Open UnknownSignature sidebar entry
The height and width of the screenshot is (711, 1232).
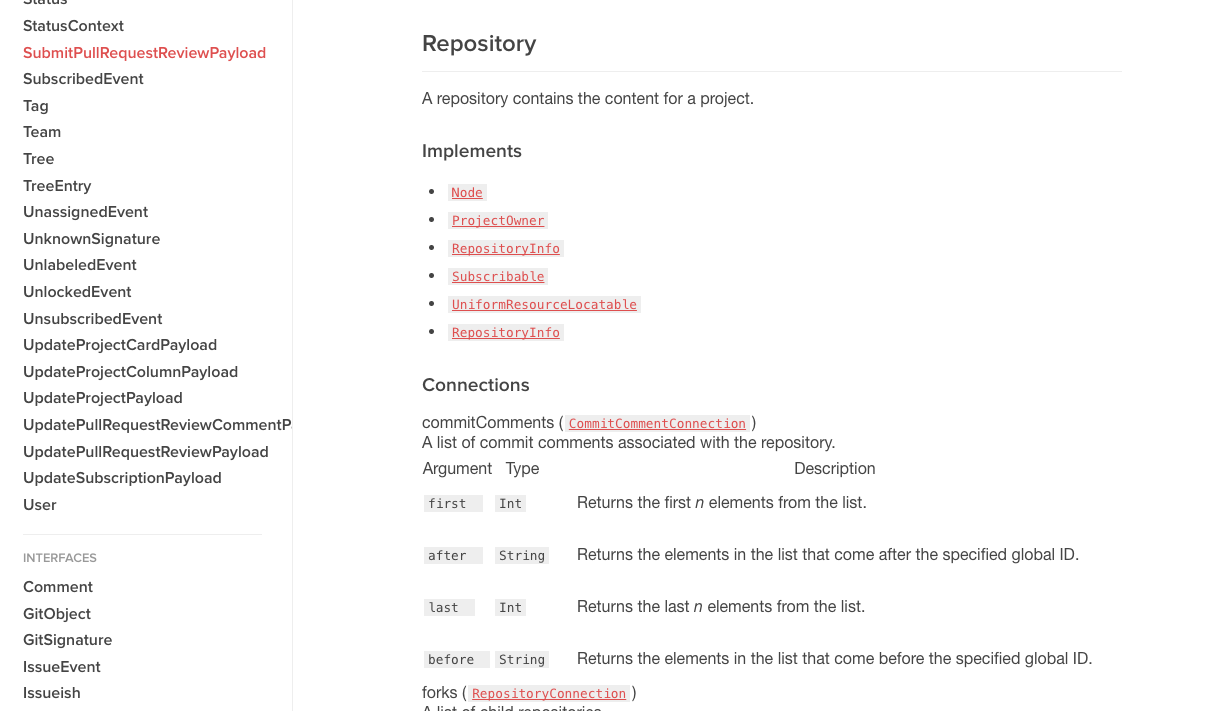[x=92, y=239]
